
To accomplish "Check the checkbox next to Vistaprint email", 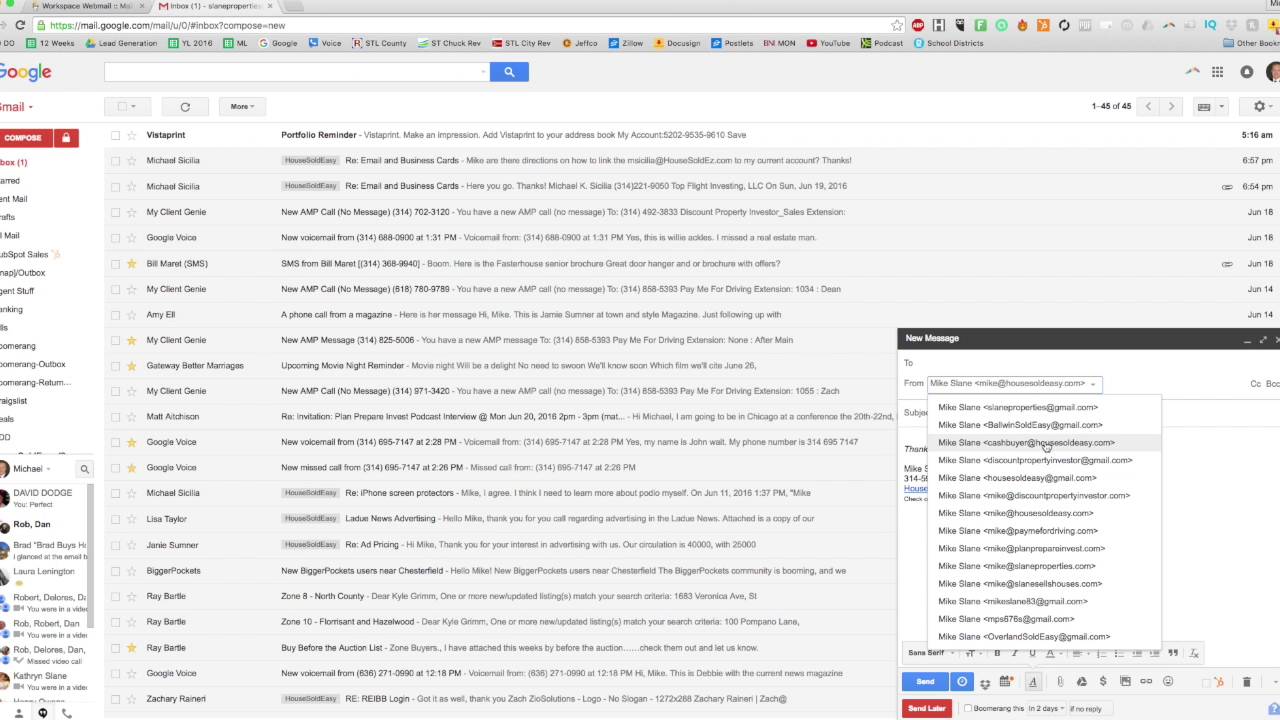I will coord(115,134).
